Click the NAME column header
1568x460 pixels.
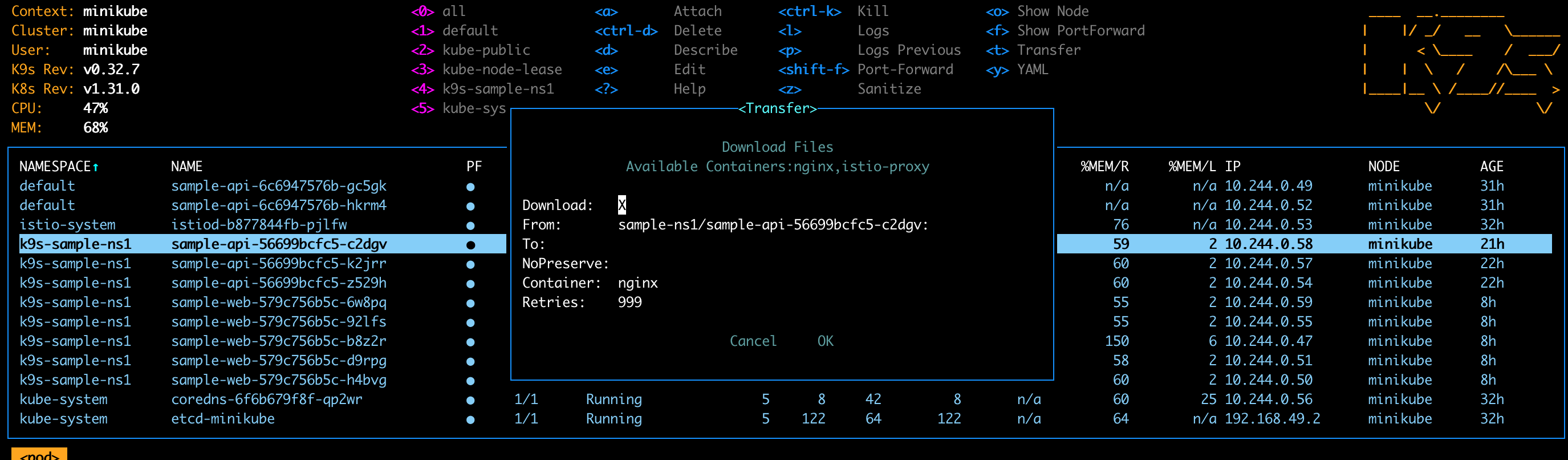(186, 166)
